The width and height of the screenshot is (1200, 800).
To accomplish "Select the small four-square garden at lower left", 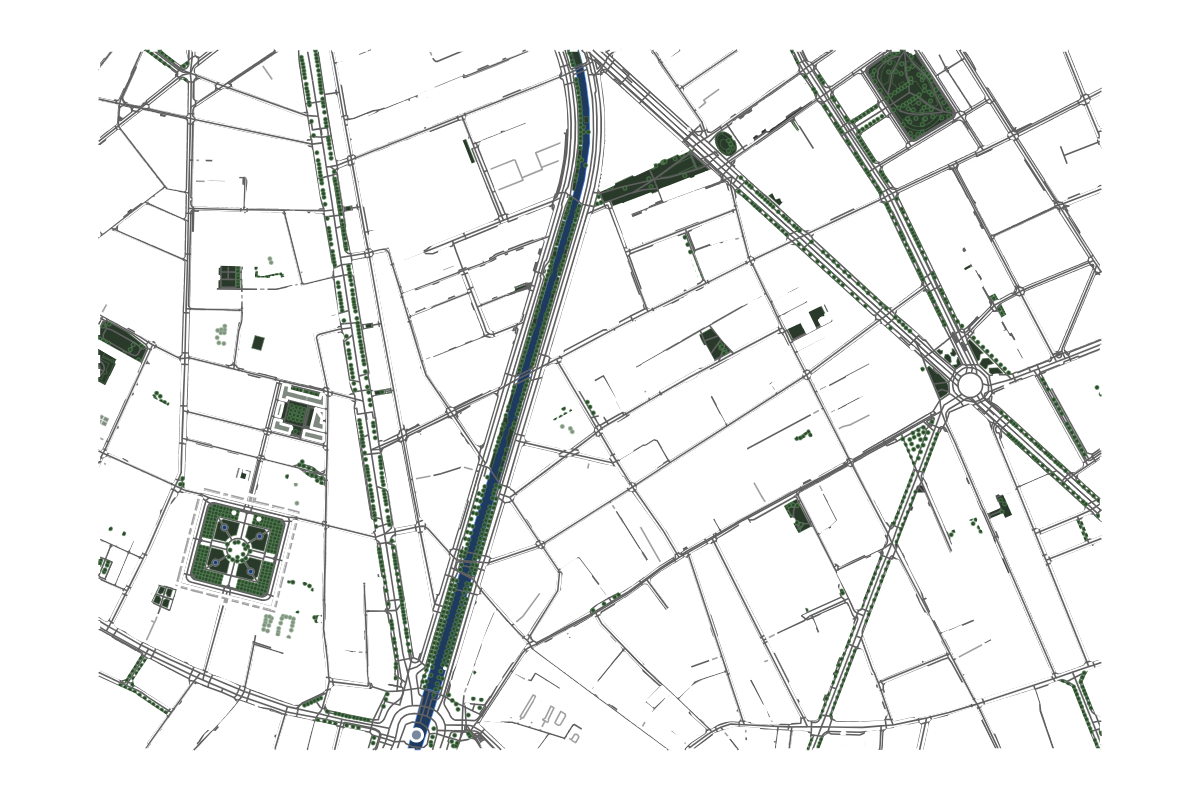I will pyautogui.click(x=163, y=597).
